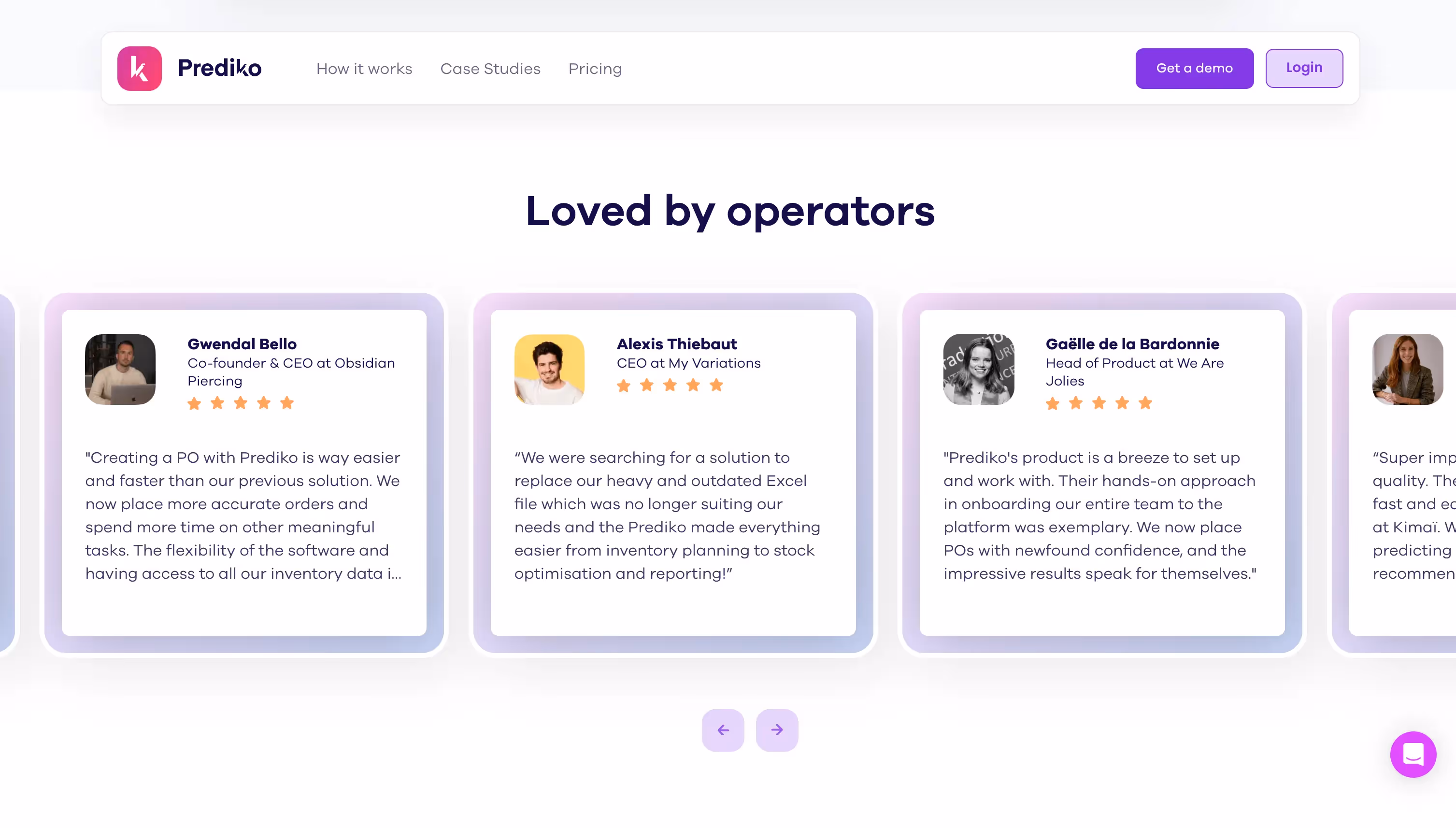
Task: Click the partially visible woman's photo
Action: coord(1407,369)
